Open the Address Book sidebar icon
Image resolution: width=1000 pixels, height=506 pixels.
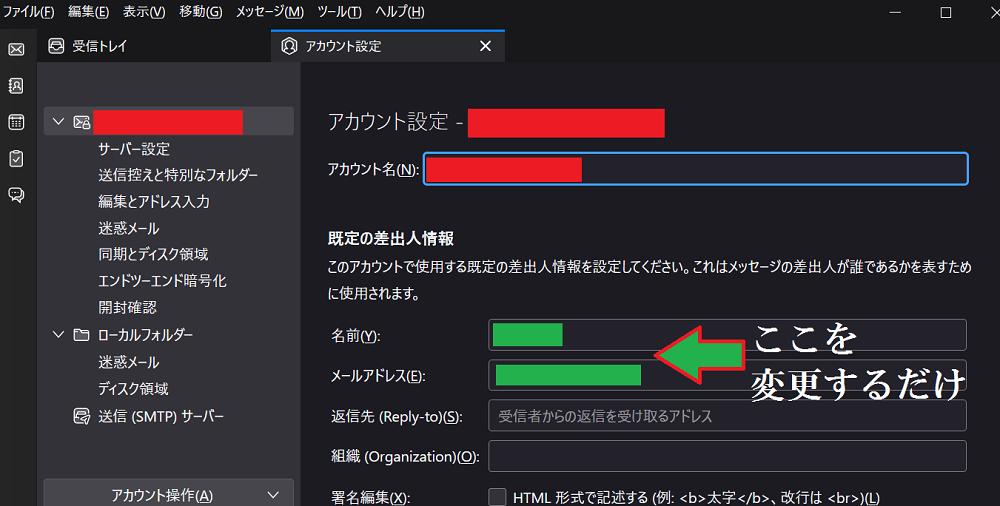(x=16, y=85)
